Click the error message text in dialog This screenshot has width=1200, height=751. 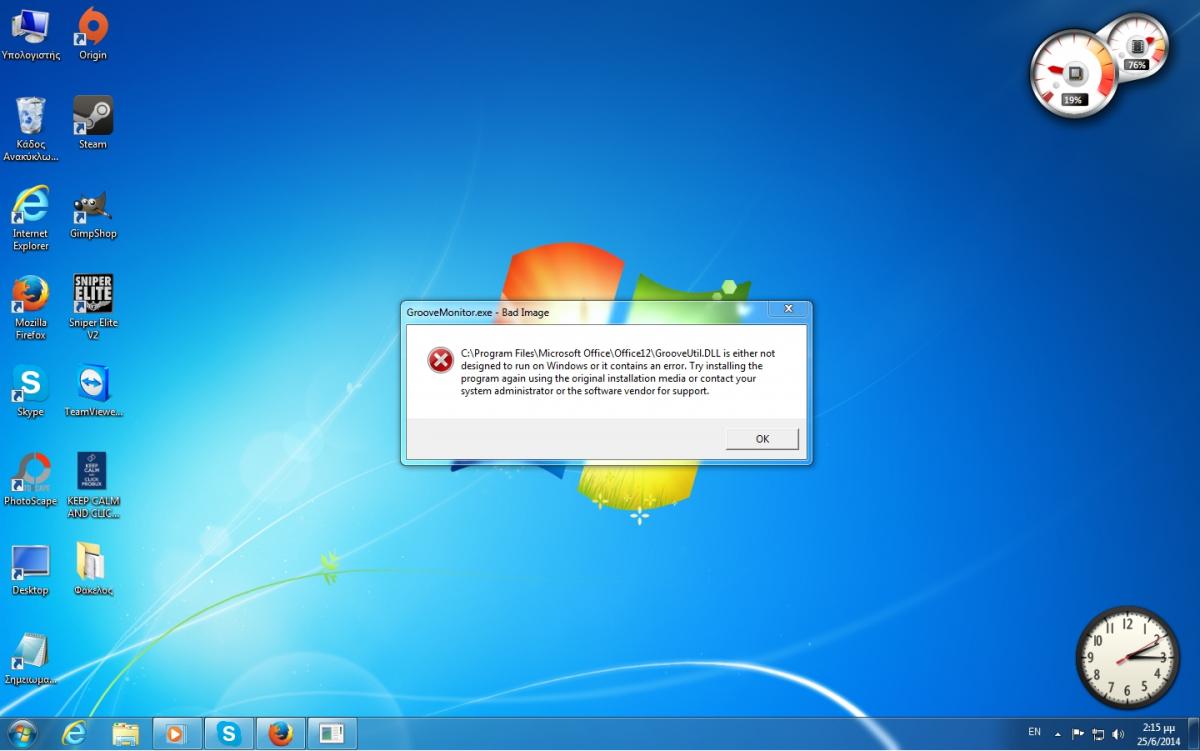(x=618, y=372)
